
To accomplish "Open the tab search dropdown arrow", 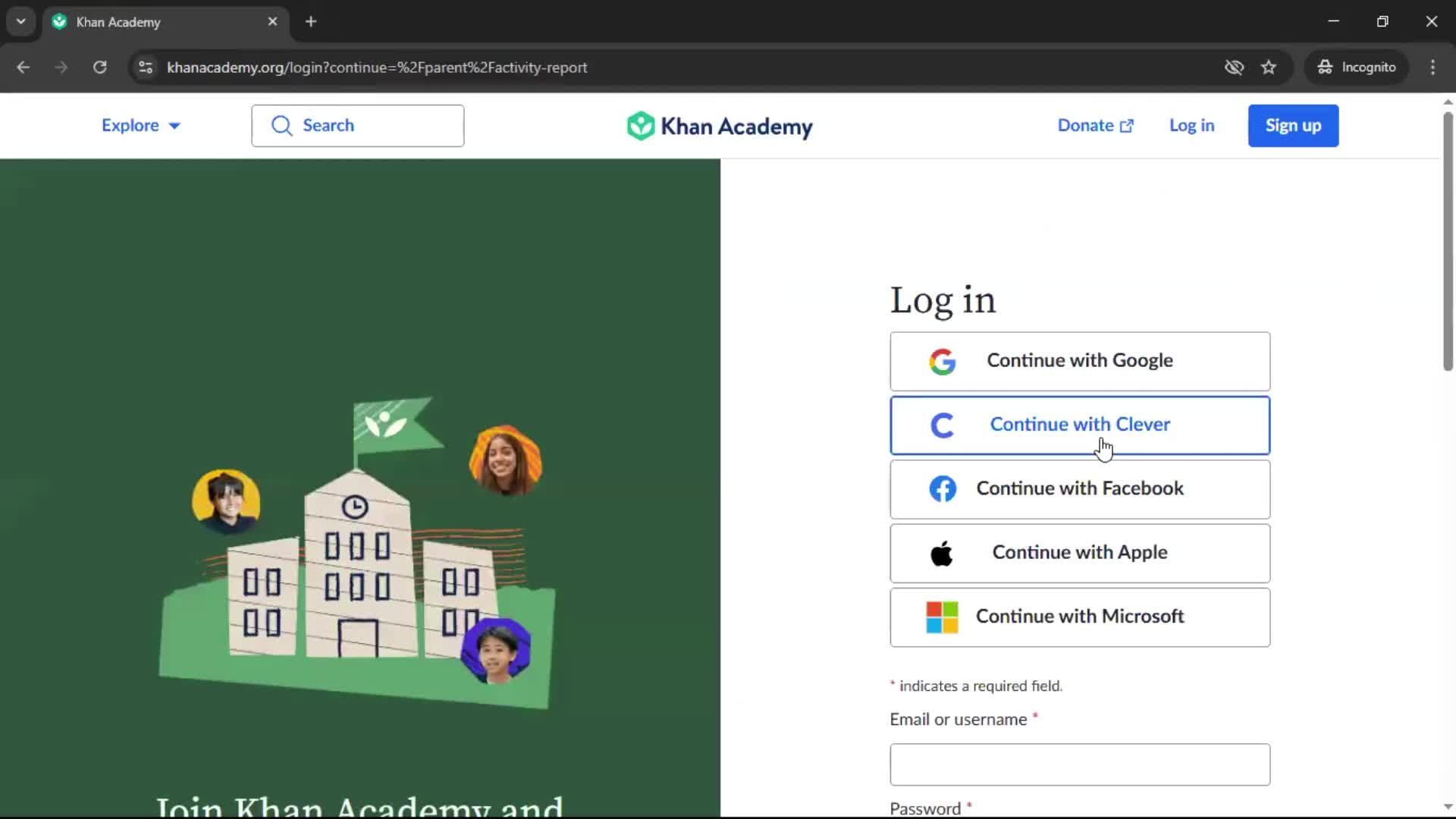I will (20, 22).
